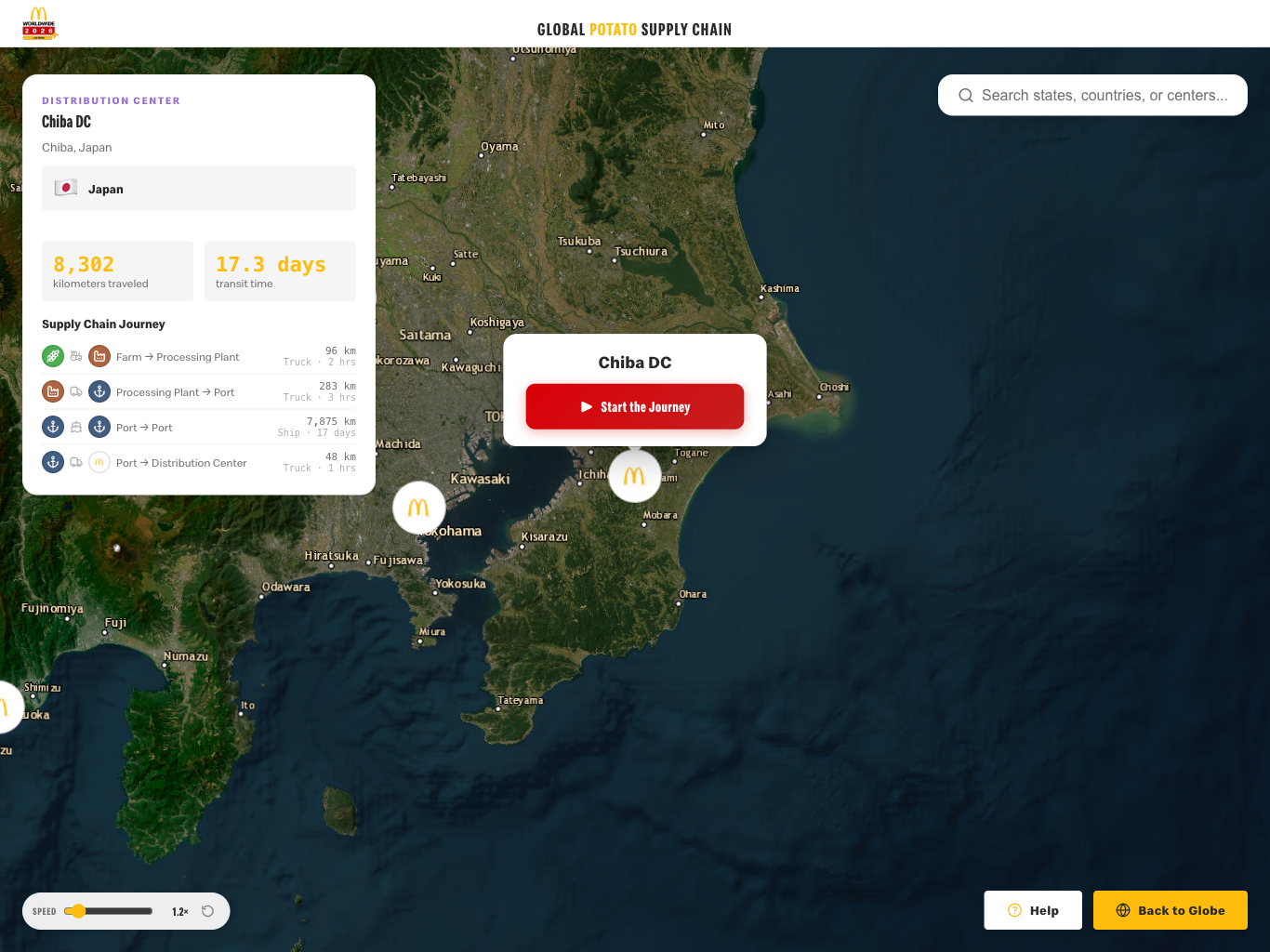Click the destination anchor icon in Port → Port row
This screenshot has height=952, width=1270.
click(x=99, y=427)
